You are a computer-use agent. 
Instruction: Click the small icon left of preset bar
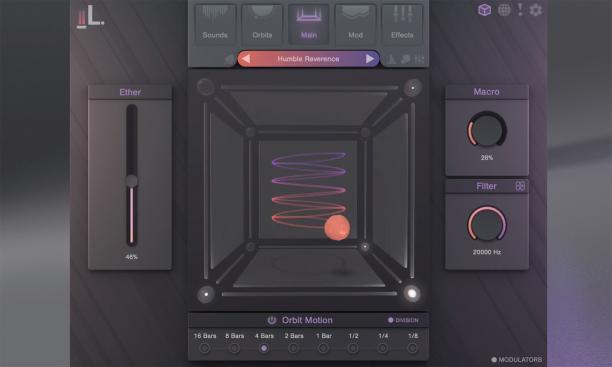click(230, 59)
